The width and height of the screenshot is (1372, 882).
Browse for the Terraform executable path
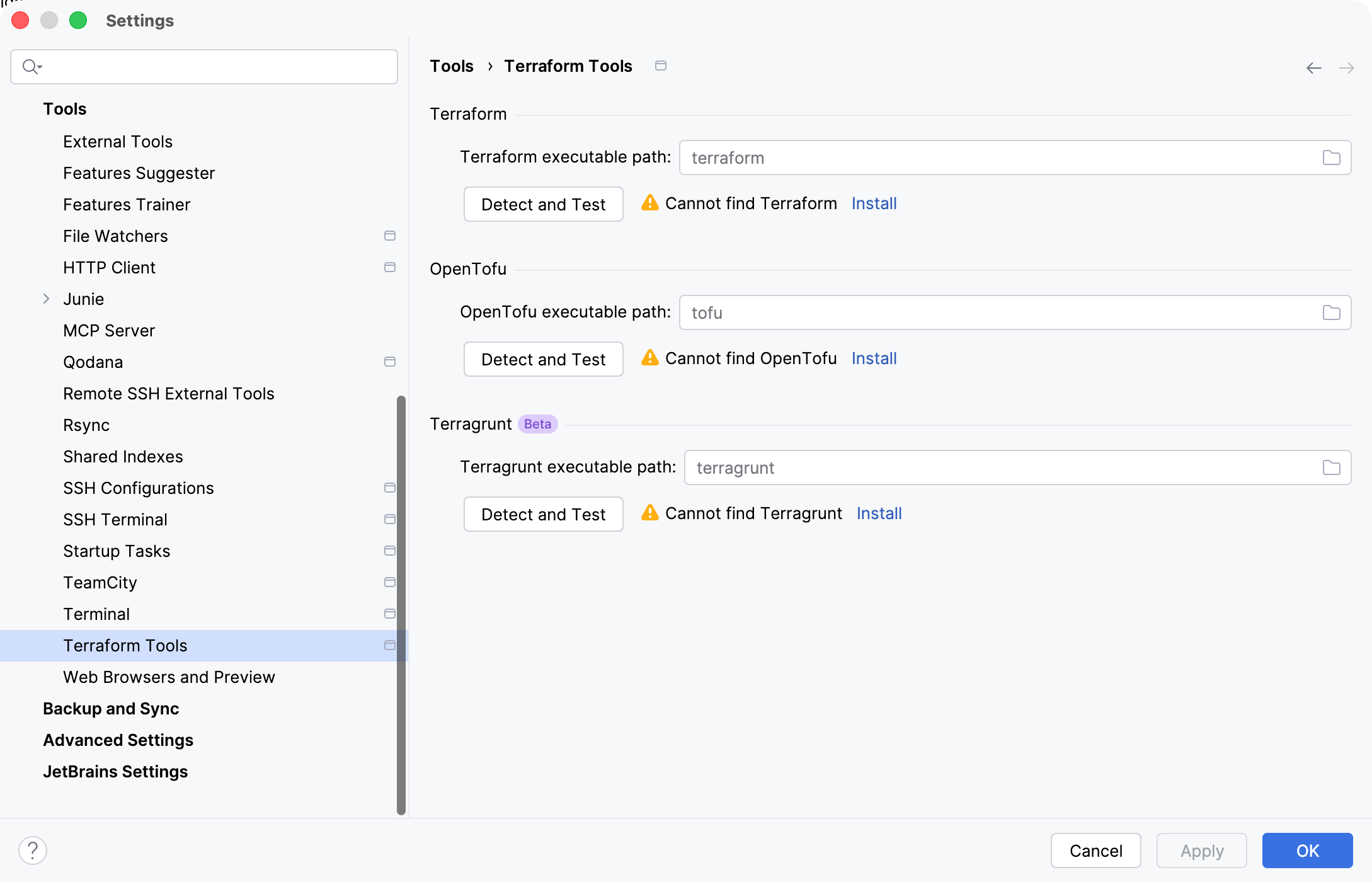click(1331, 157)
